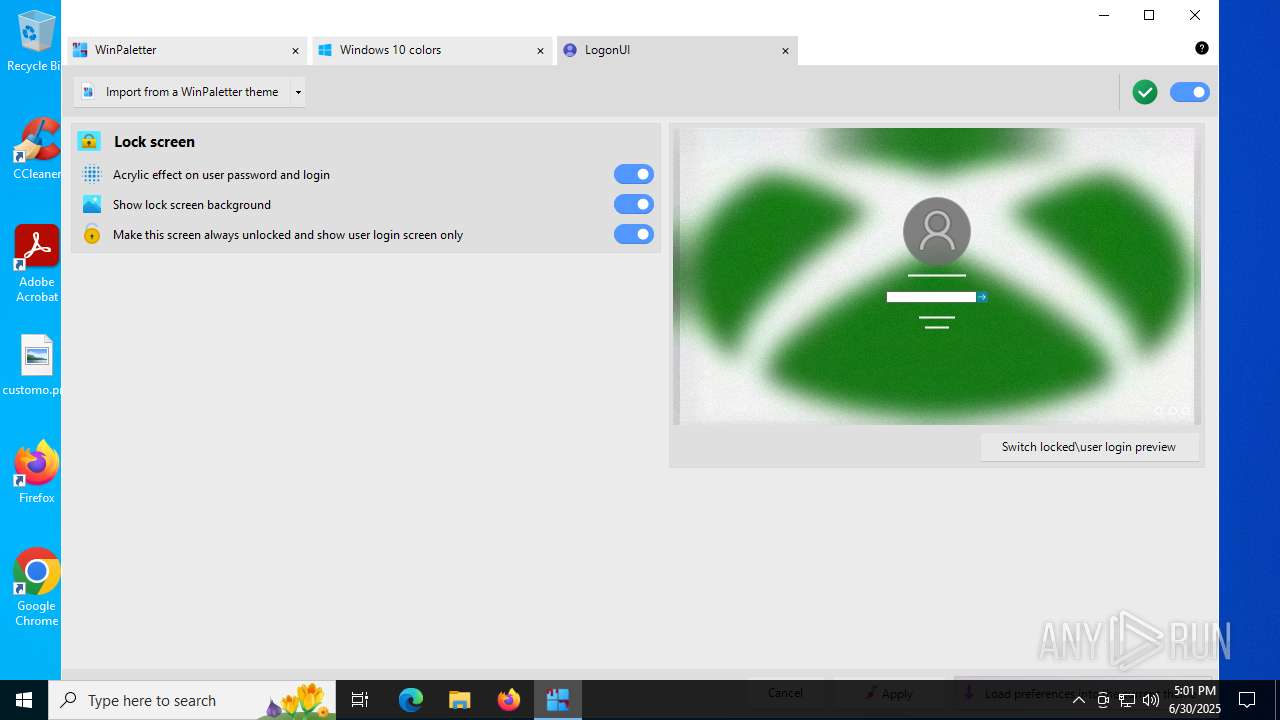The image size is (1280, 720).
Task: Click Switch locked\user login preview button
Action: point(1089,447)
